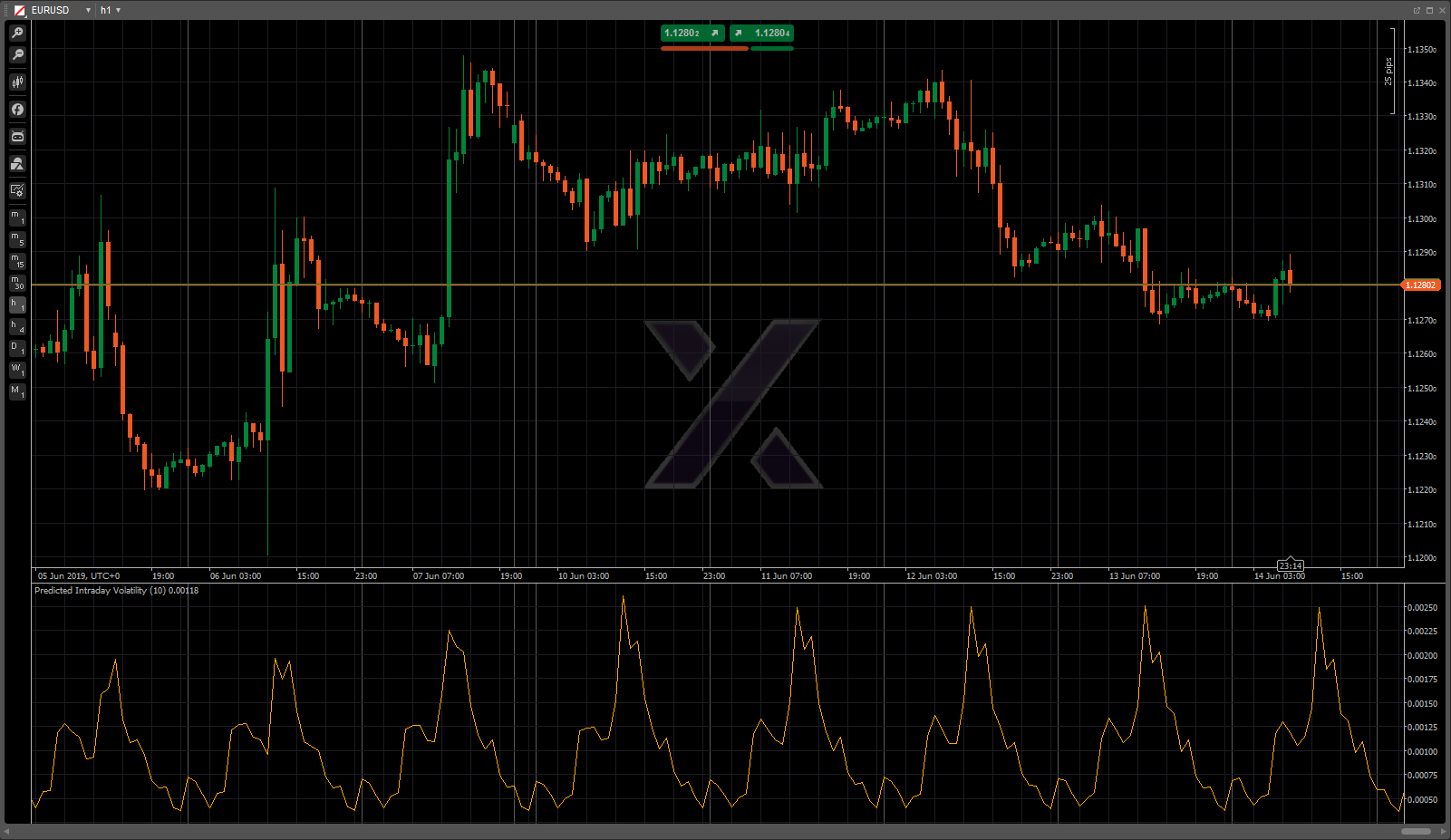Select the D1 daily timeframe
Viewport: 1451px width, 840px height.
pos(17,348)
